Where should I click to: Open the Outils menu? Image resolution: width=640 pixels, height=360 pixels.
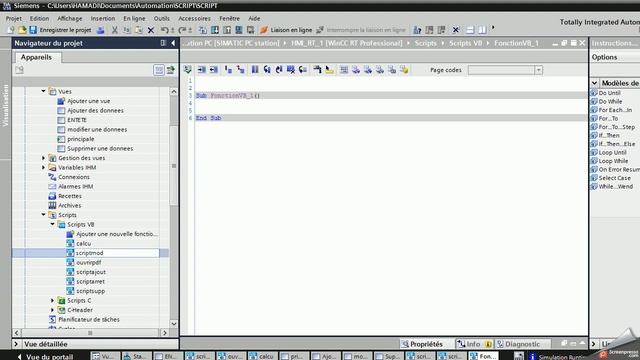(x=162, y=18)
